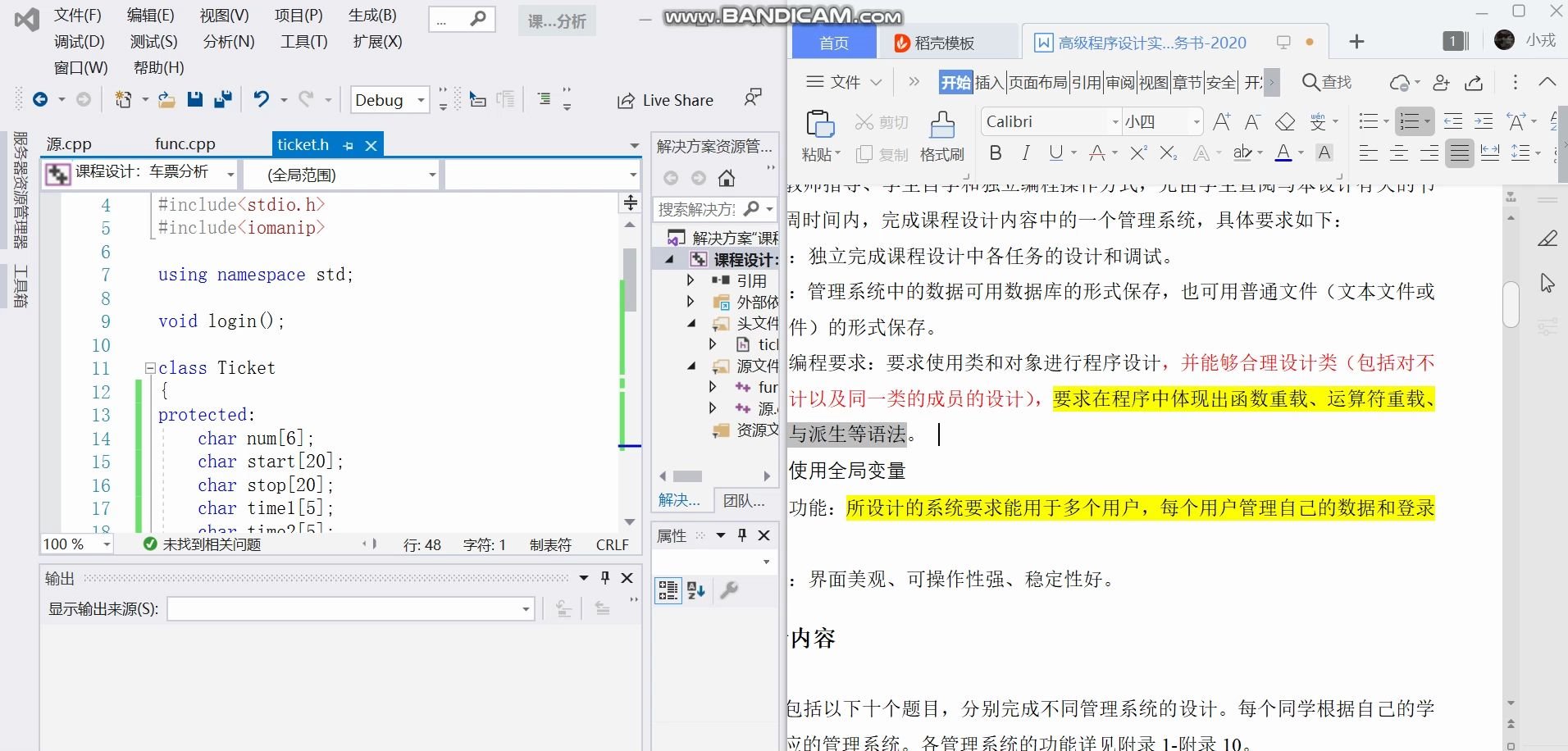Click the Numbered List icon in WPS
Viewport: 1568px width, 751px height.
point(1409,122)
